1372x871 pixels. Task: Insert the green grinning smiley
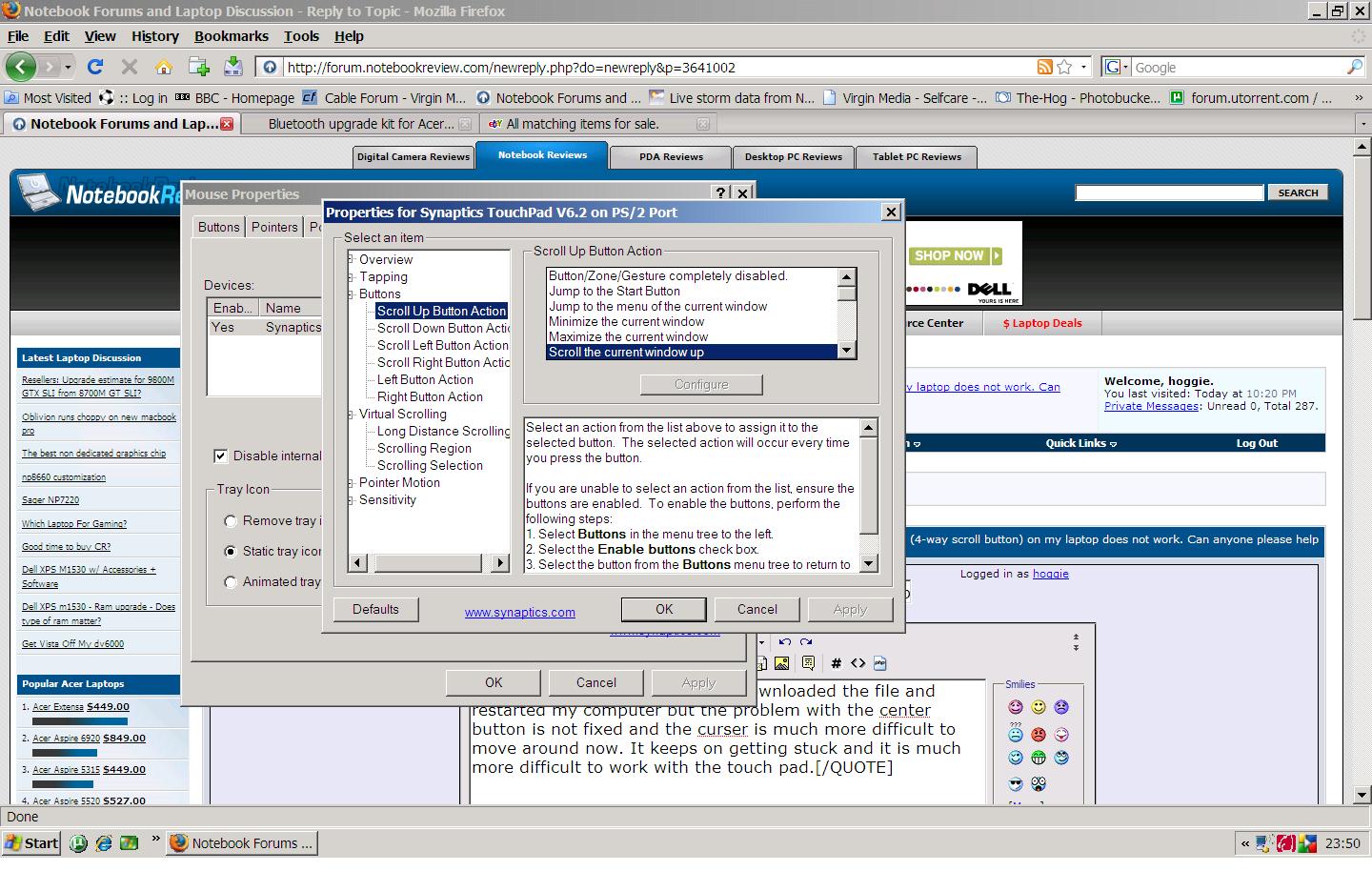[x=1039, y=758]
